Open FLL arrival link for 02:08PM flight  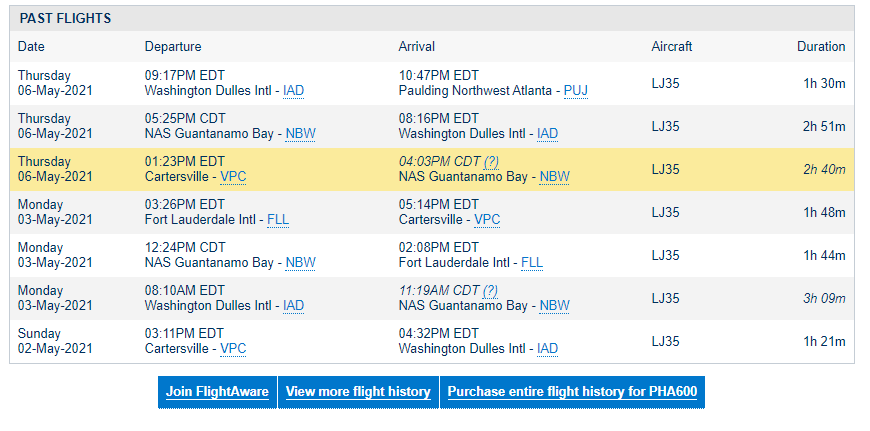532,262
